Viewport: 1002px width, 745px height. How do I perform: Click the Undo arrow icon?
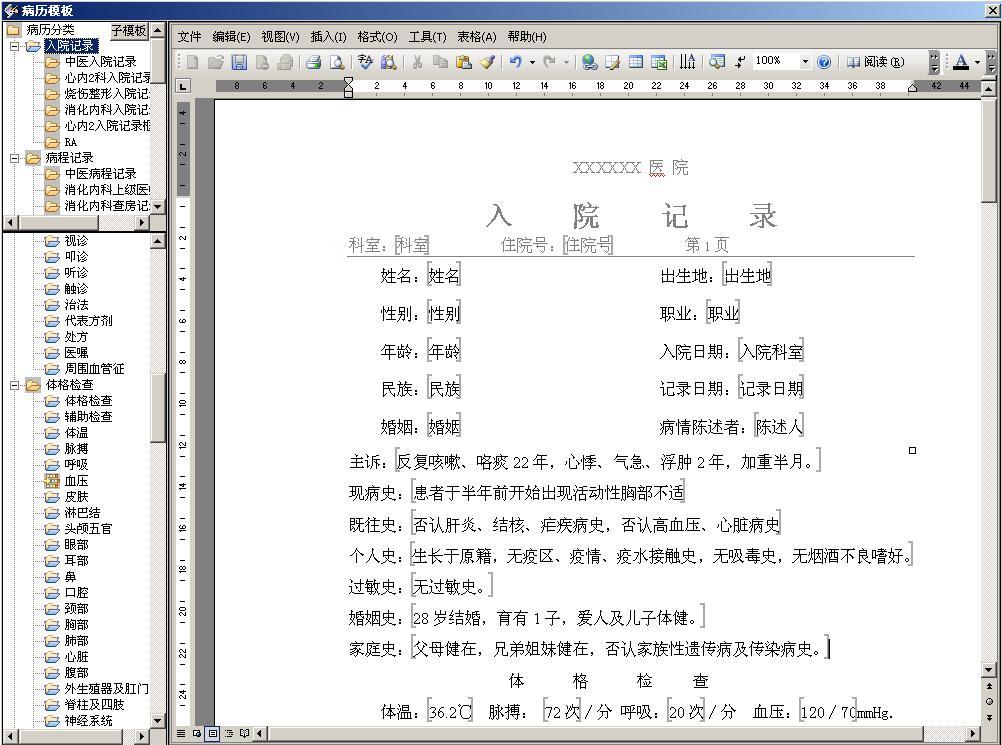click(x=515, y=62)
